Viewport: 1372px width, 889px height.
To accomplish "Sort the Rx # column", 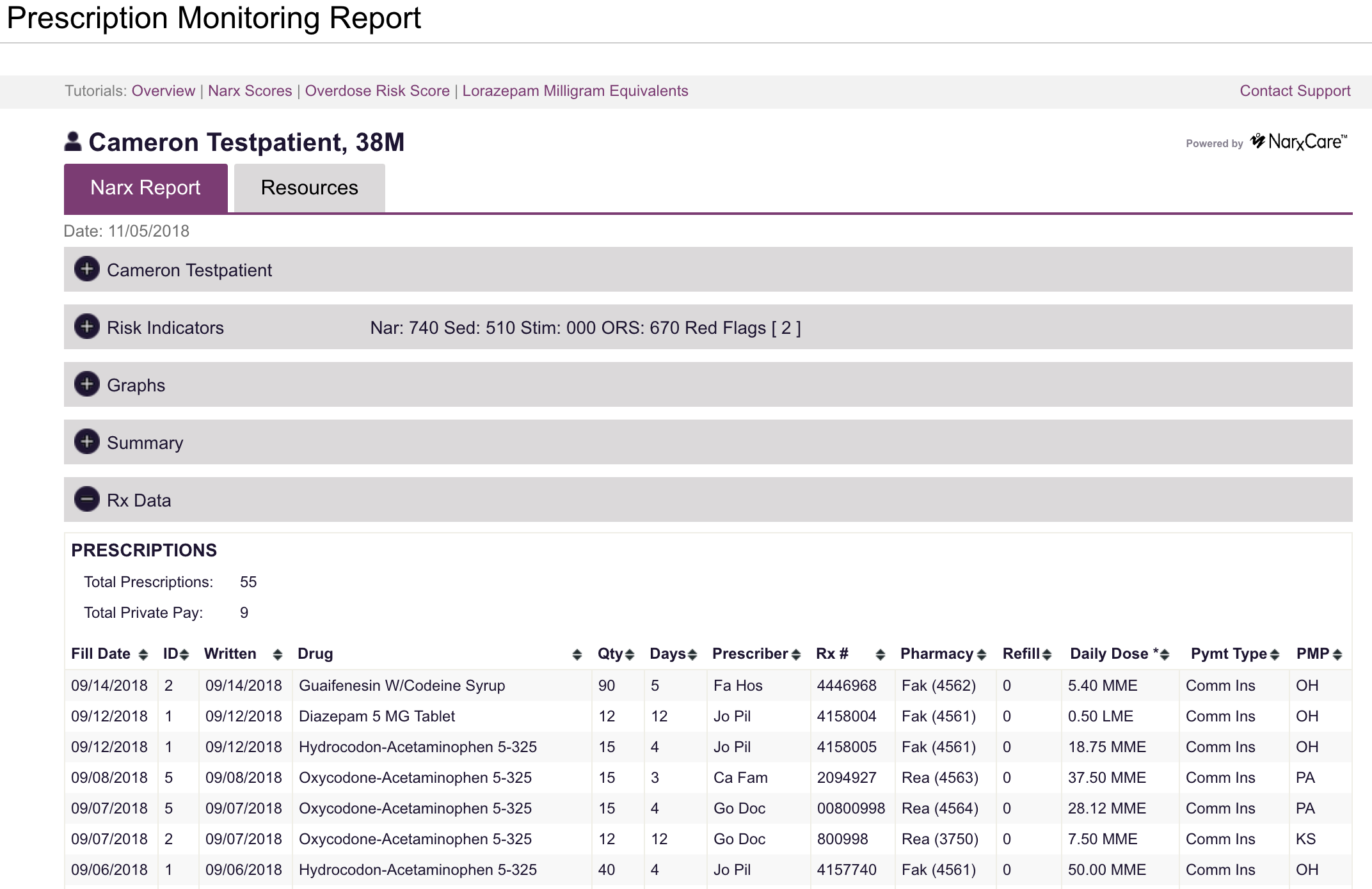I will click(x=881, y=654).
